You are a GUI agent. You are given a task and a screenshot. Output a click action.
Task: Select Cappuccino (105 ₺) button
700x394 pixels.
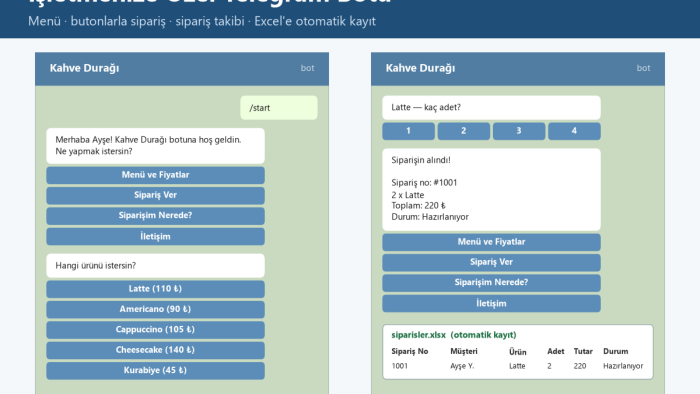[155, 330]
